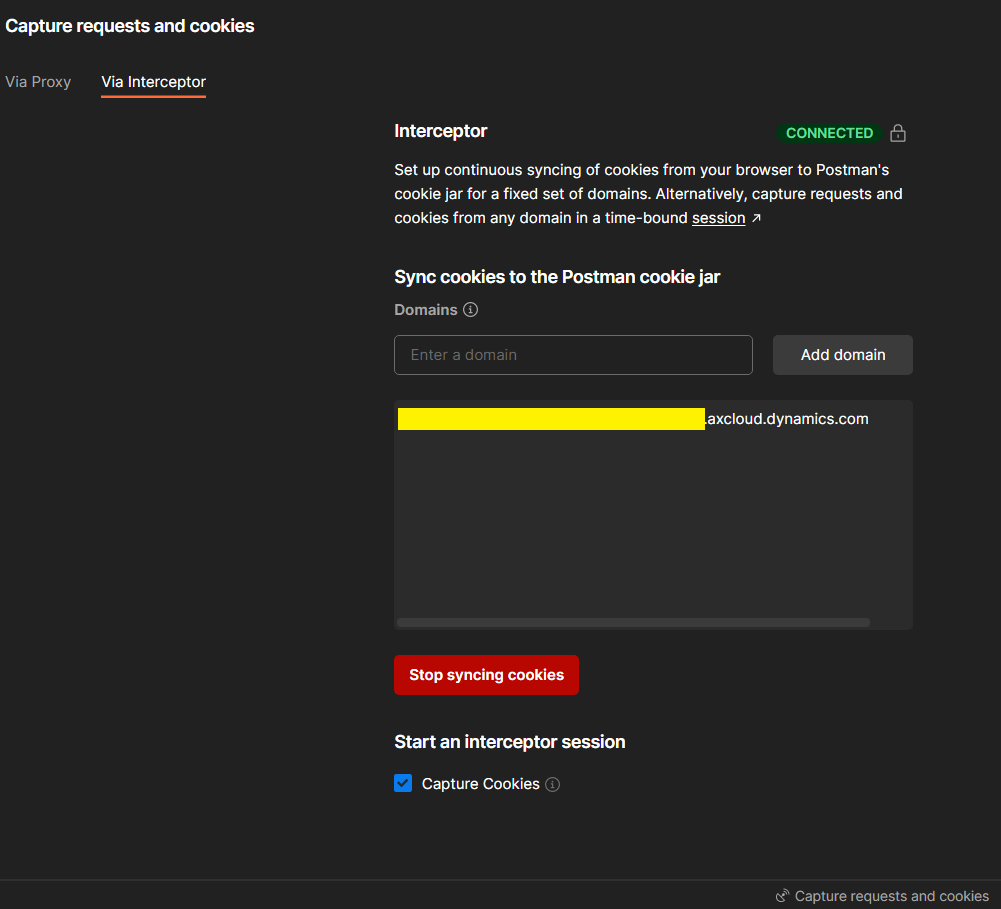Uncheck the Capture Cookies checkbox
The width and height of the screenshot is (1001, 909).
pos(403,783)
